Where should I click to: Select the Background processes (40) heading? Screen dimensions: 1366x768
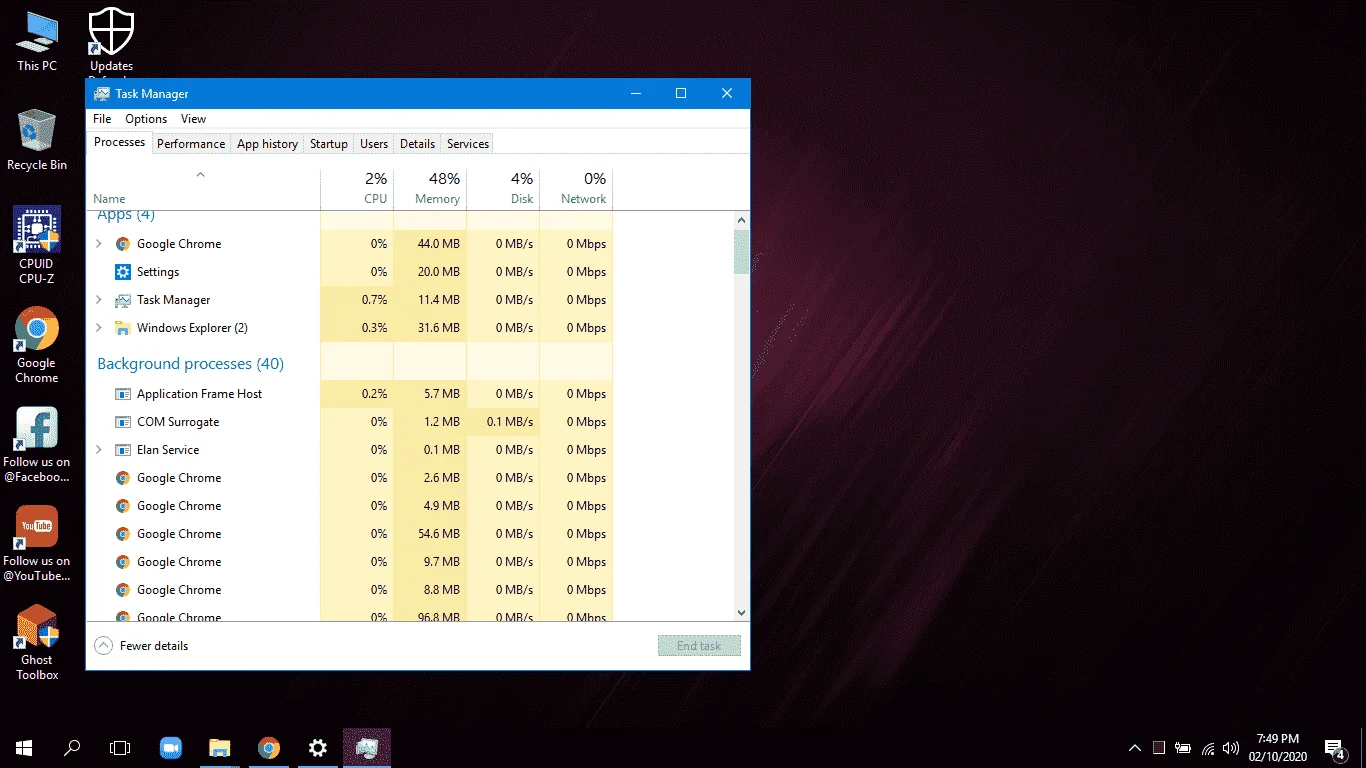190,364
